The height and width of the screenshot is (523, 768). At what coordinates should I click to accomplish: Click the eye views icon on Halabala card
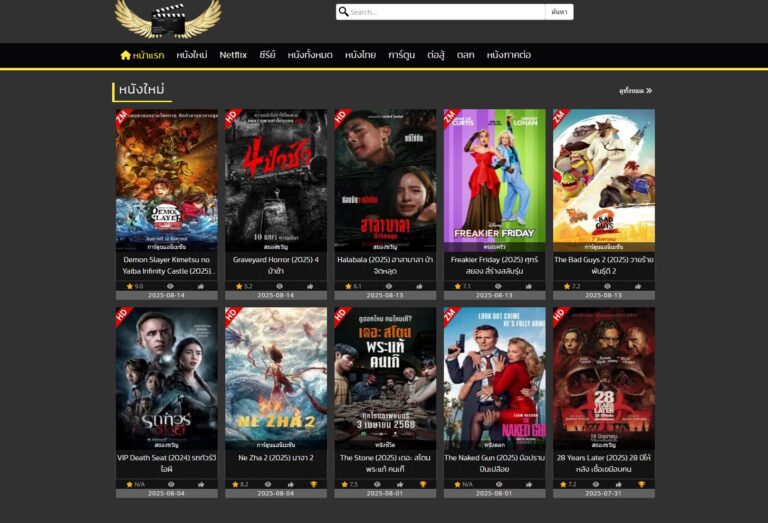point(388,286)
